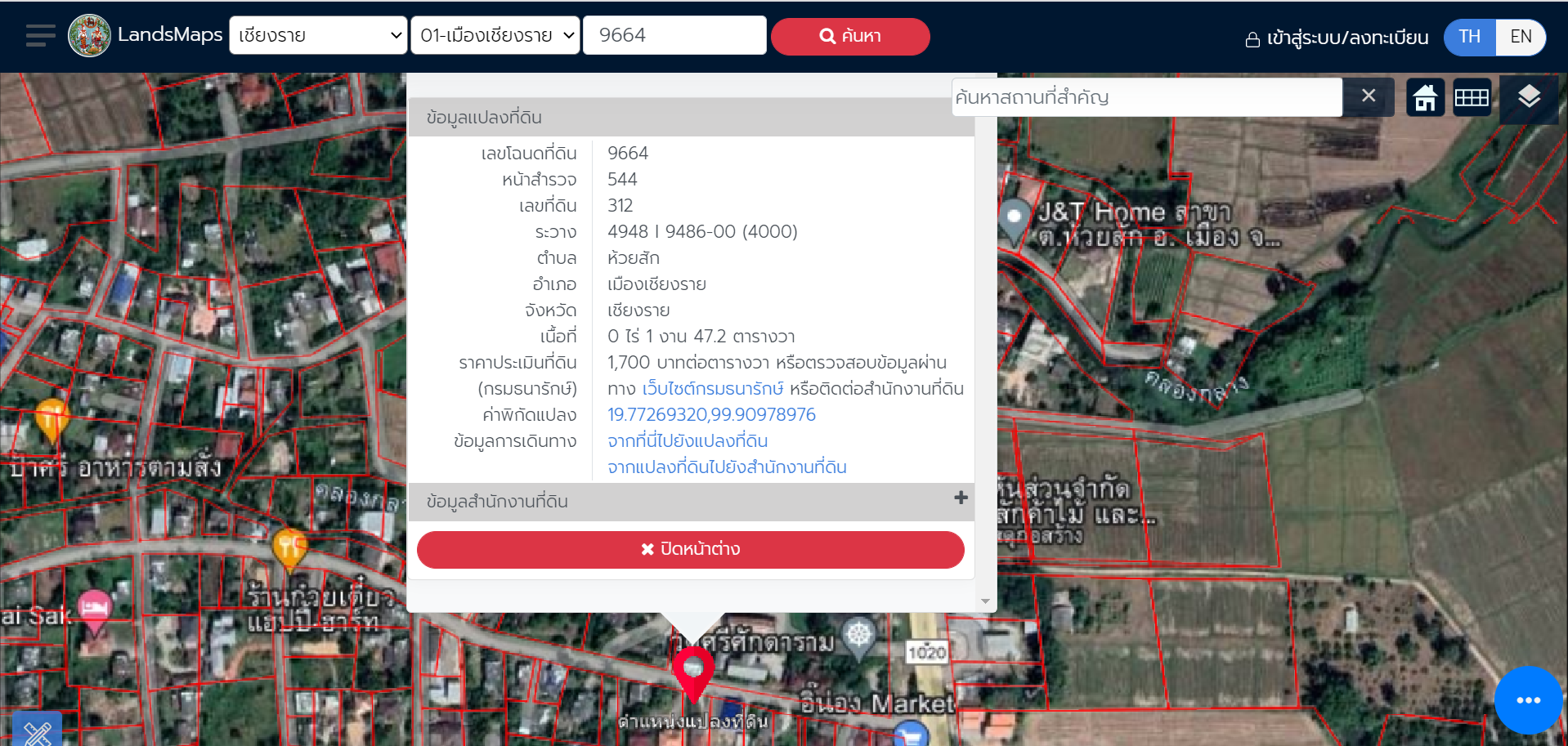Click the ข้อมูลแปลงที่ดิน panel header

pyautogui.click(x=691, y=117)
